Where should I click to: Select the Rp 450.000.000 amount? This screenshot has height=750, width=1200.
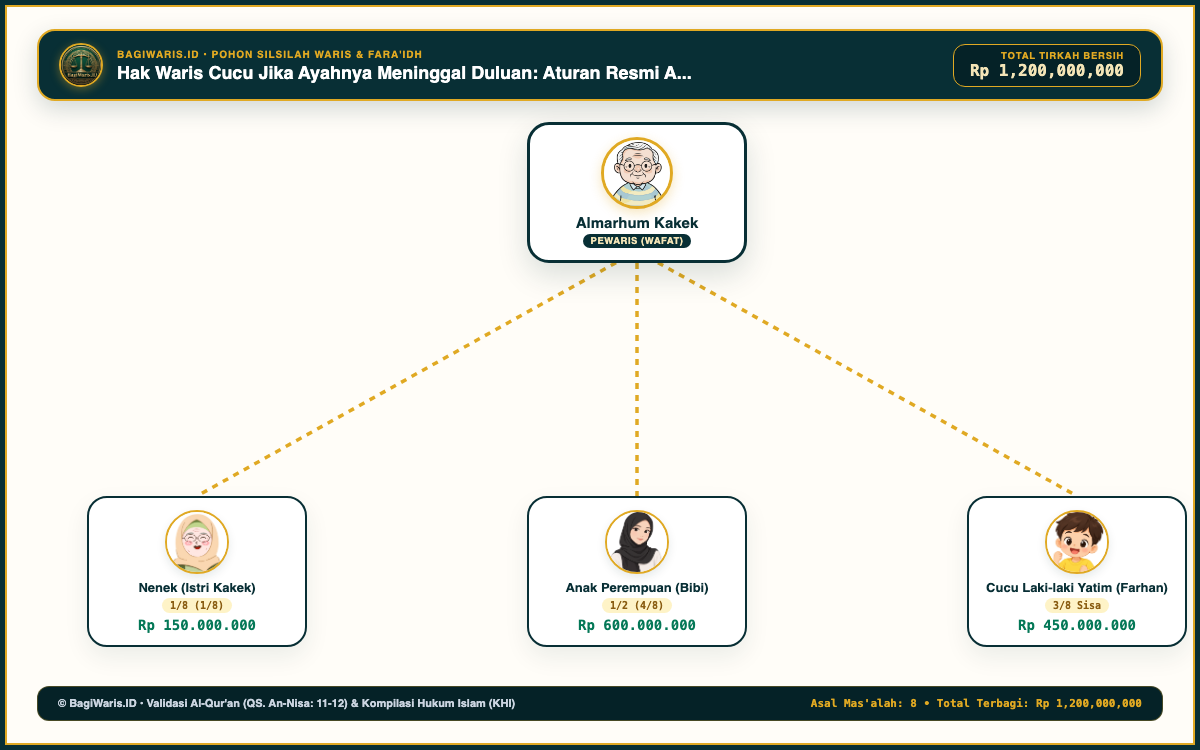coord(1077,625)
